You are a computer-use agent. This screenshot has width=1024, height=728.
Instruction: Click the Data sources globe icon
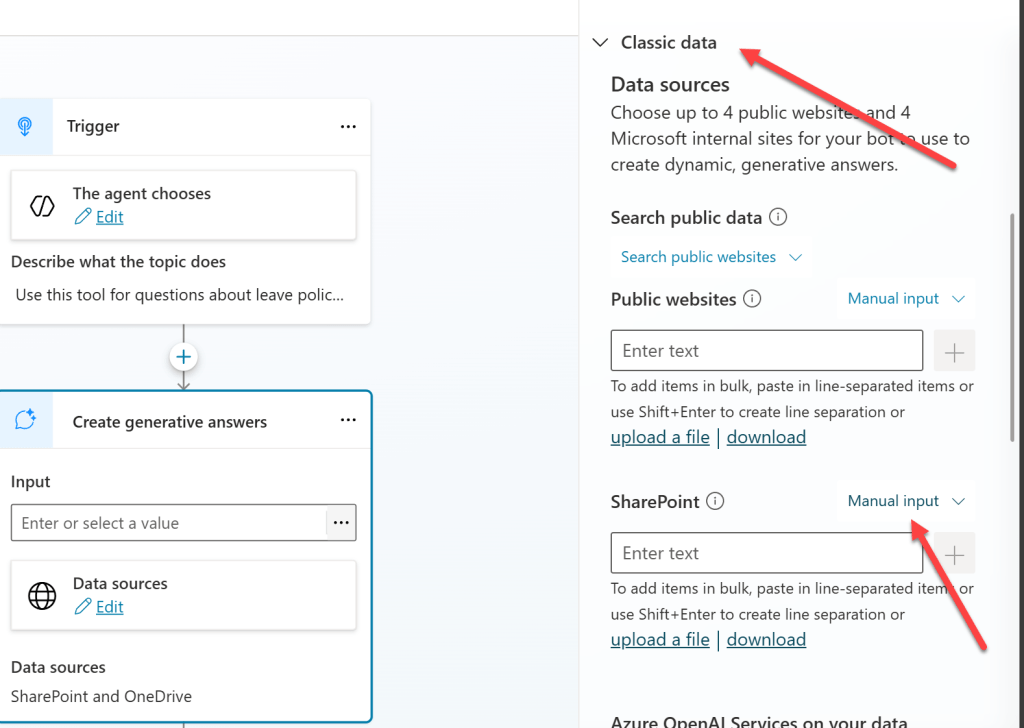click(42, 595)
